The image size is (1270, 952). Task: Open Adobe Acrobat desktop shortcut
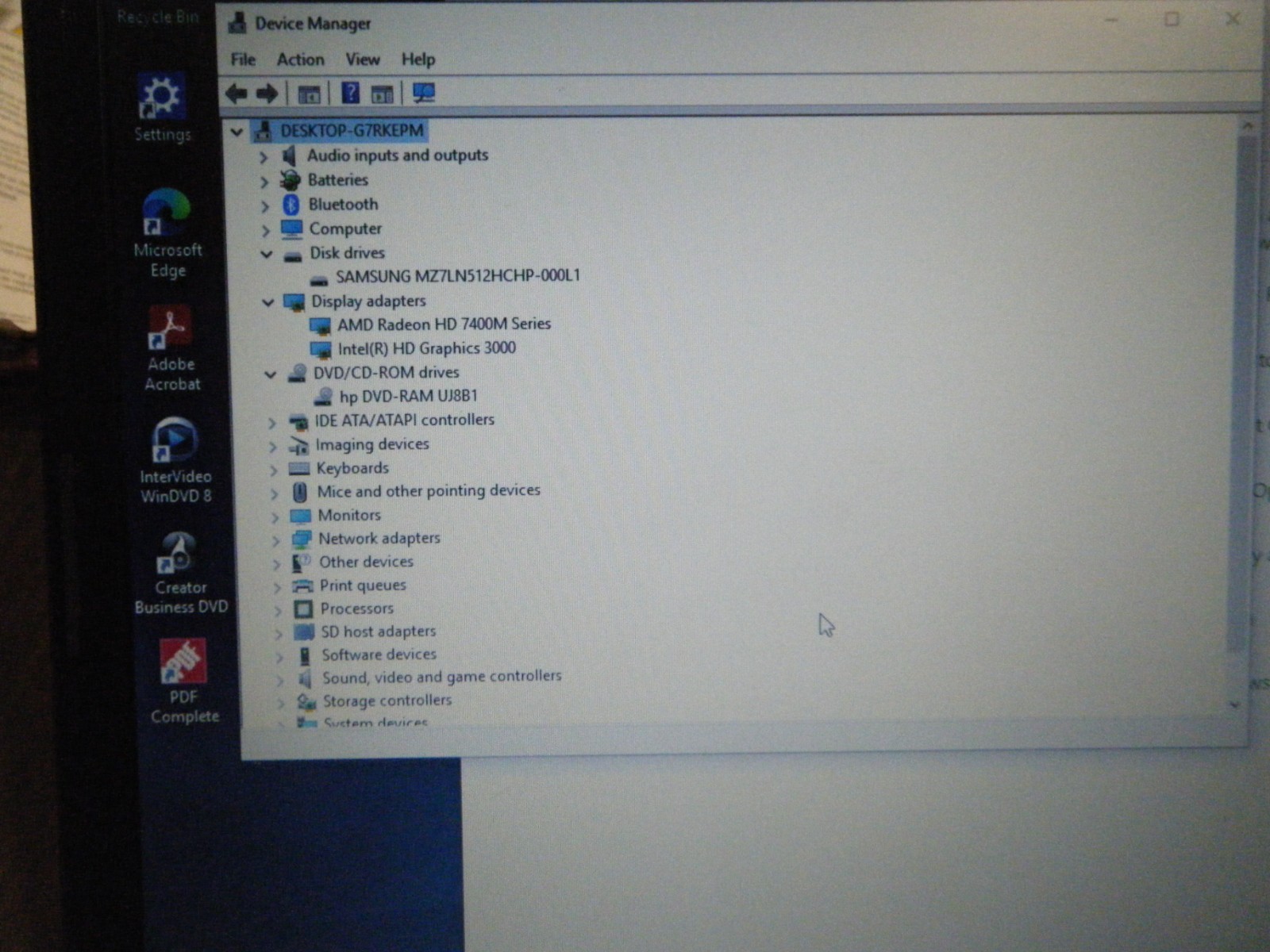click(x=171, y=349)
